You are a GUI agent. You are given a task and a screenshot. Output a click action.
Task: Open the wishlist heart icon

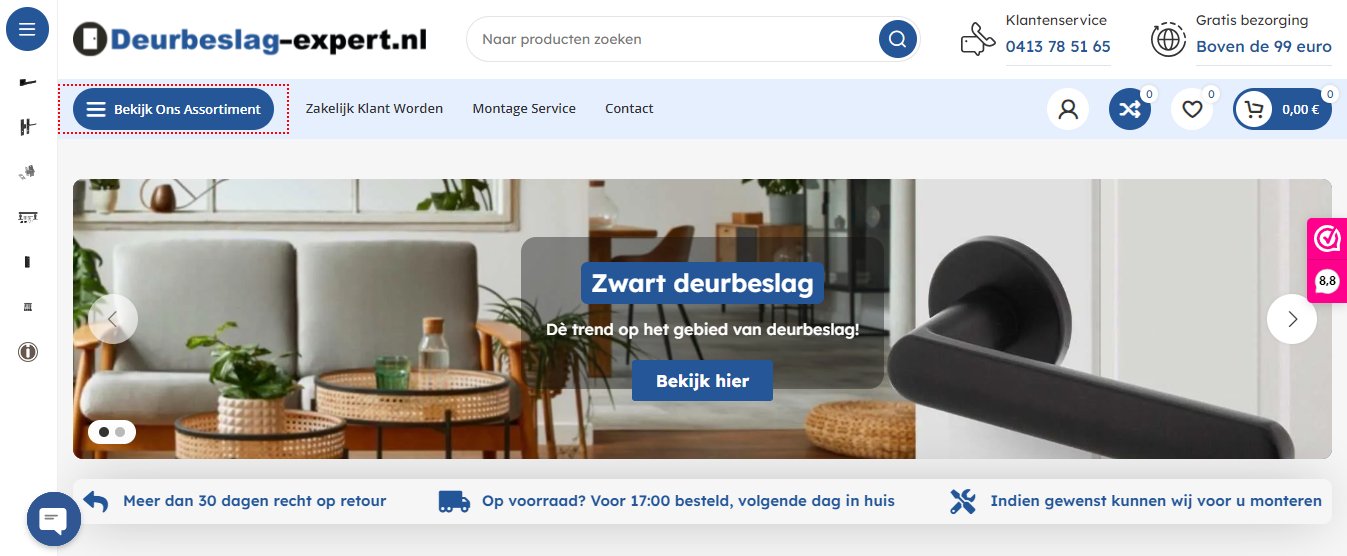(1192, 109)
